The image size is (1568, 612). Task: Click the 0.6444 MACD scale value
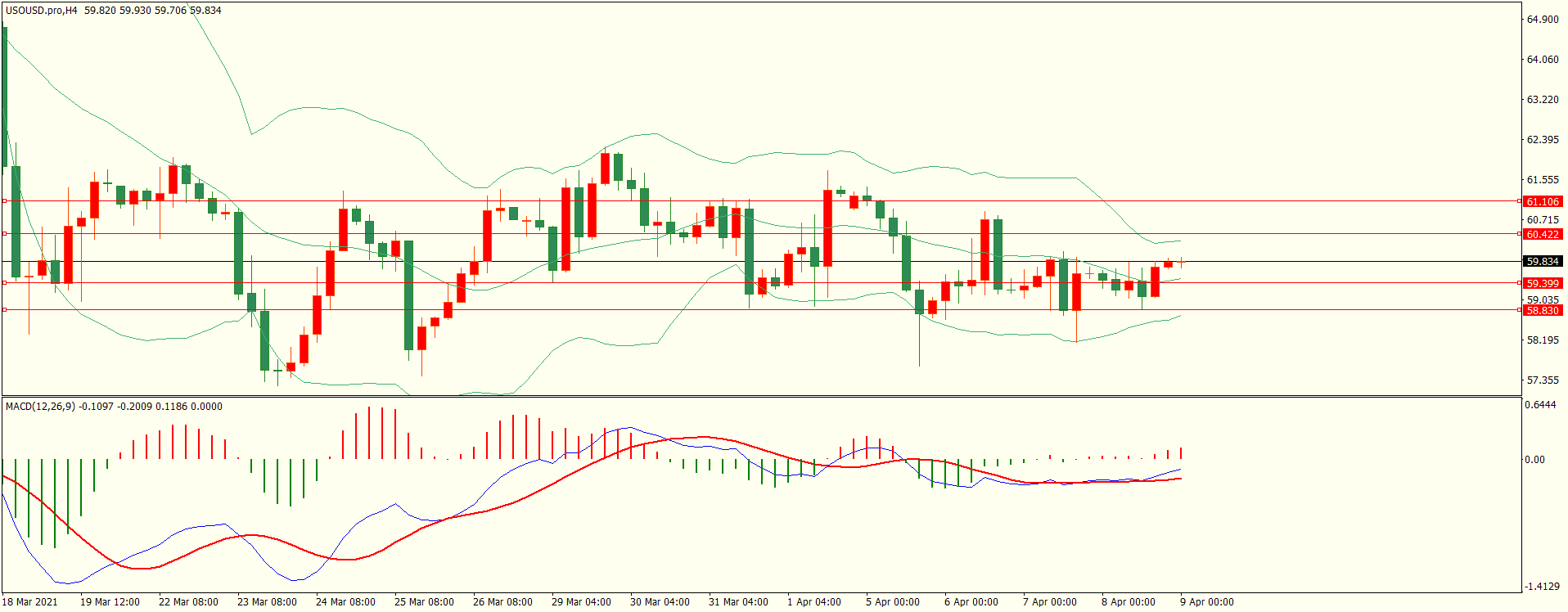tap(1540, 405)
